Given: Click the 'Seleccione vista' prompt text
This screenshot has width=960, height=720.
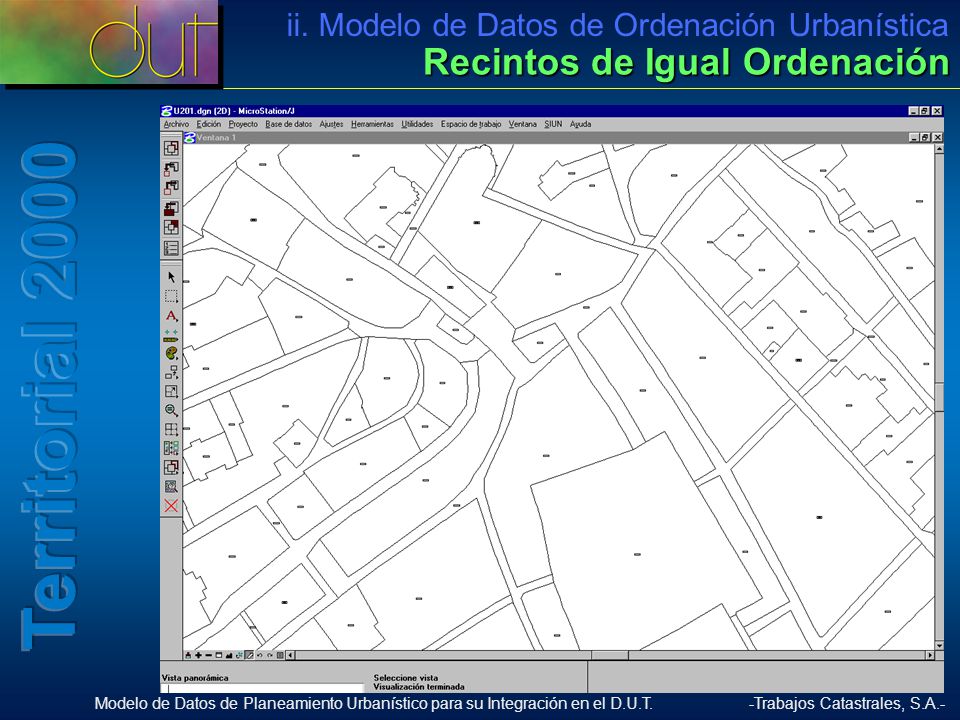Looking at the screenshot, I should [405, 678].
